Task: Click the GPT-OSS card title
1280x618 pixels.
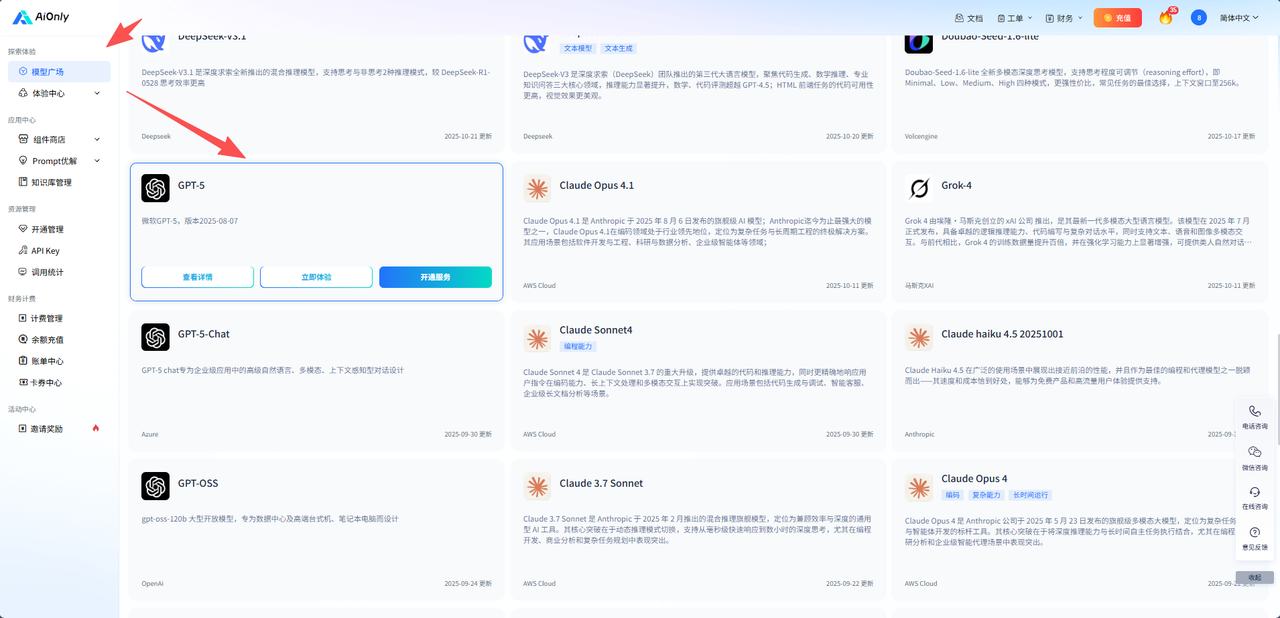Action: click(x=198, y=483)
